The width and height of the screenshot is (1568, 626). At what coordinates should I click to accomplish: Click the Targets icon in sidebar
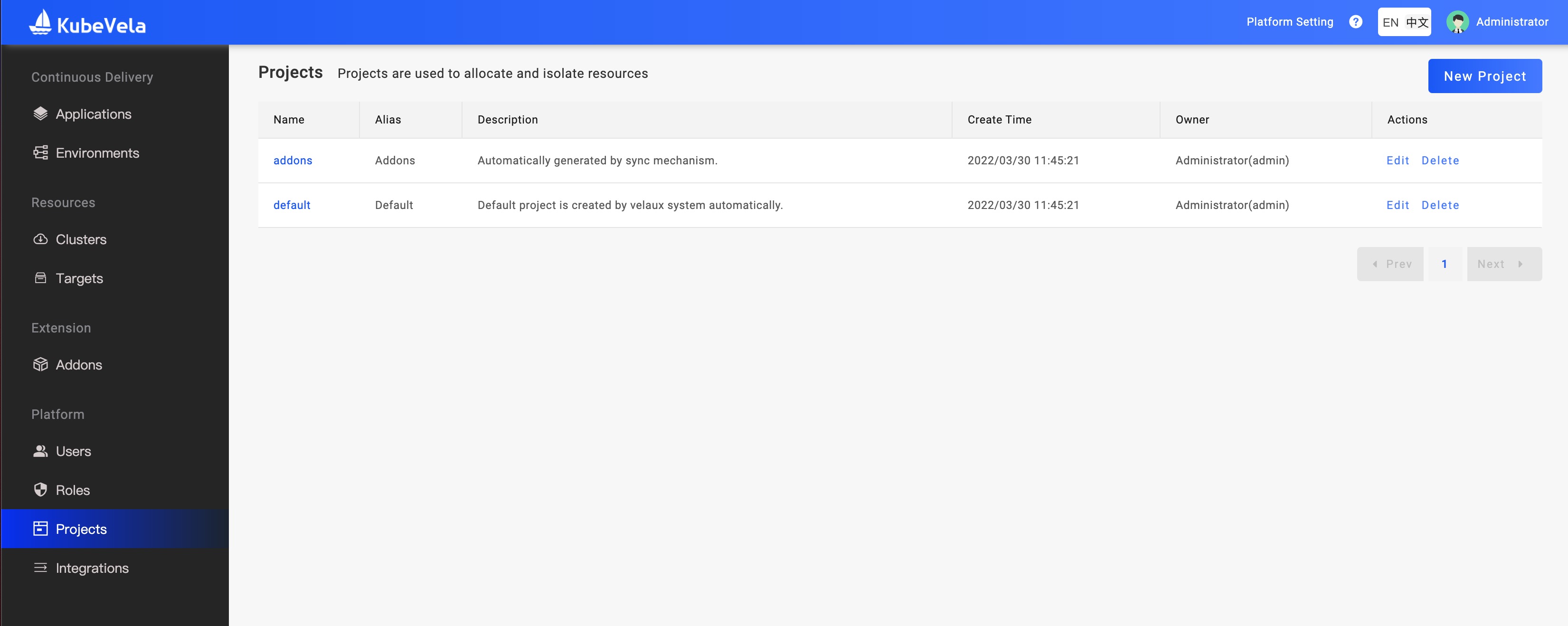pos(40,277)
